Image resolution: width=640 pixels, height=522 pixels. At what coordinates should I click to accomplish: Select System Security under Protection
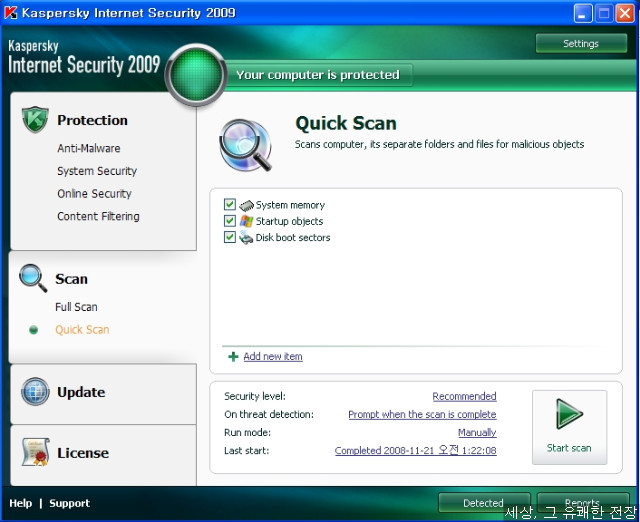pos(97,171)
